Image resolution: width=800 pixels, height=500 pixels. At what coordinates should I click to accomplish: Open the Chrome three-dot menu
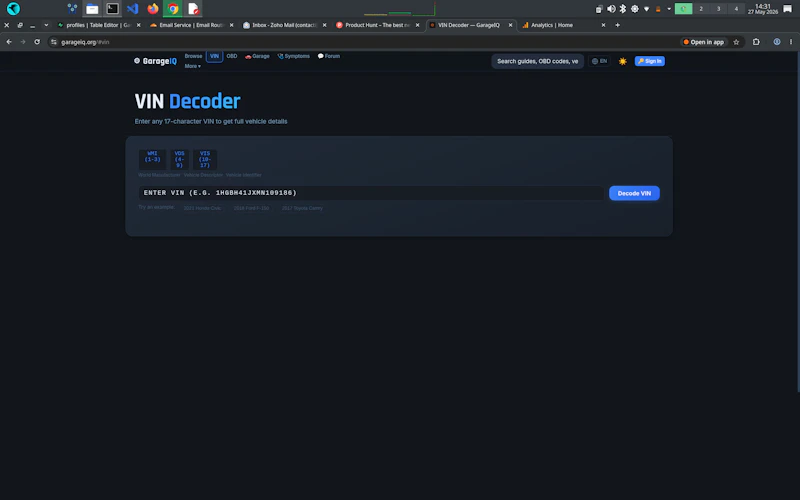[791, 42]
